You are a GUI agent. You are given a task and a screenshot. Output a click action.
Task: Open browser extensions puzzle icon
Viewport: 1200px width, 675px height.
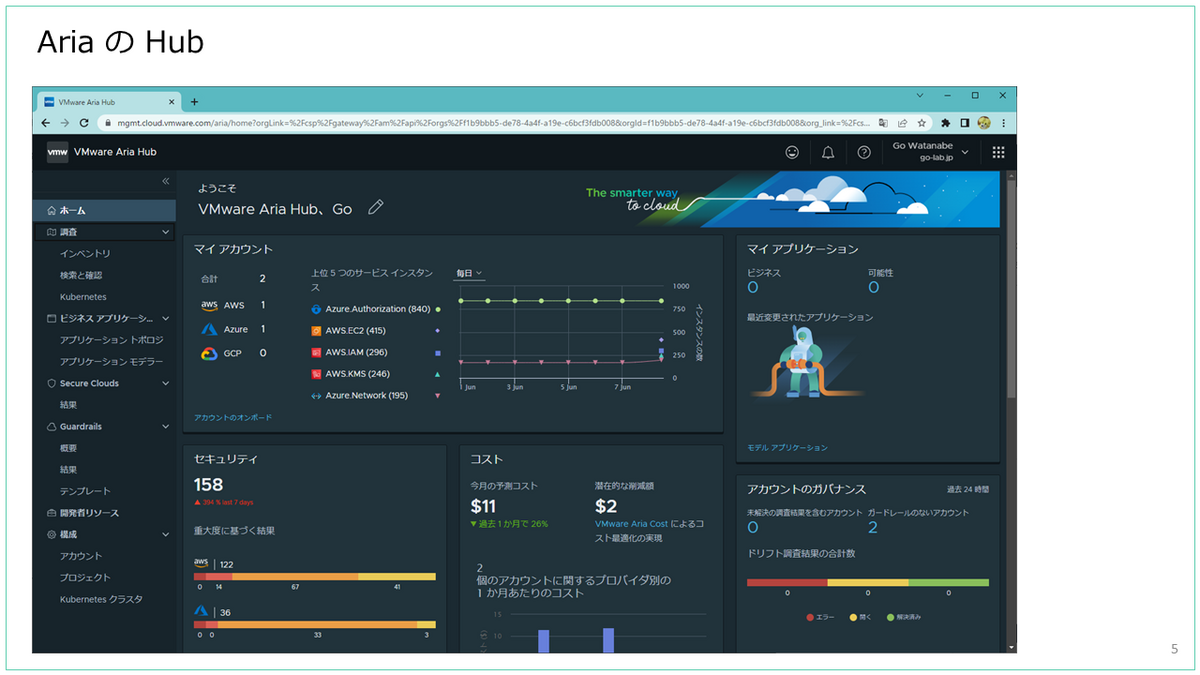click(945, 123)
